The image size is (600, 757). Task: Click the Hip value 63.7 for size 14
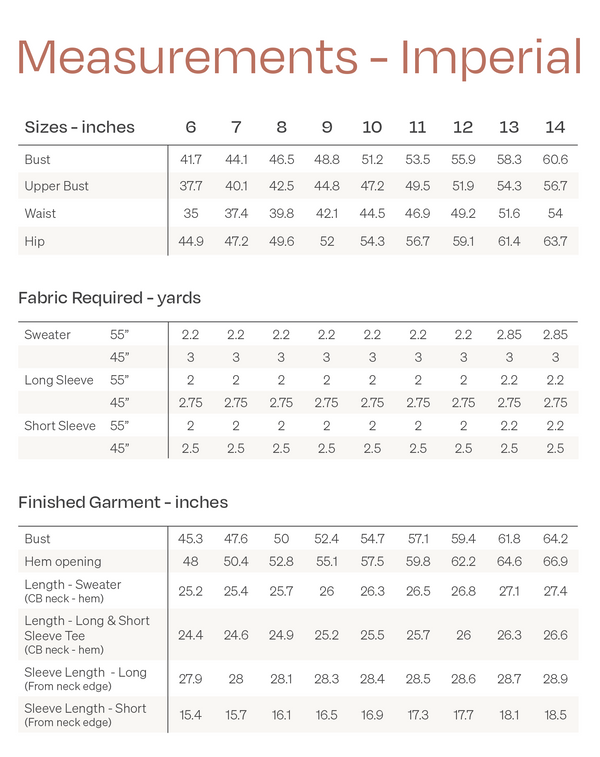point(555,241)
